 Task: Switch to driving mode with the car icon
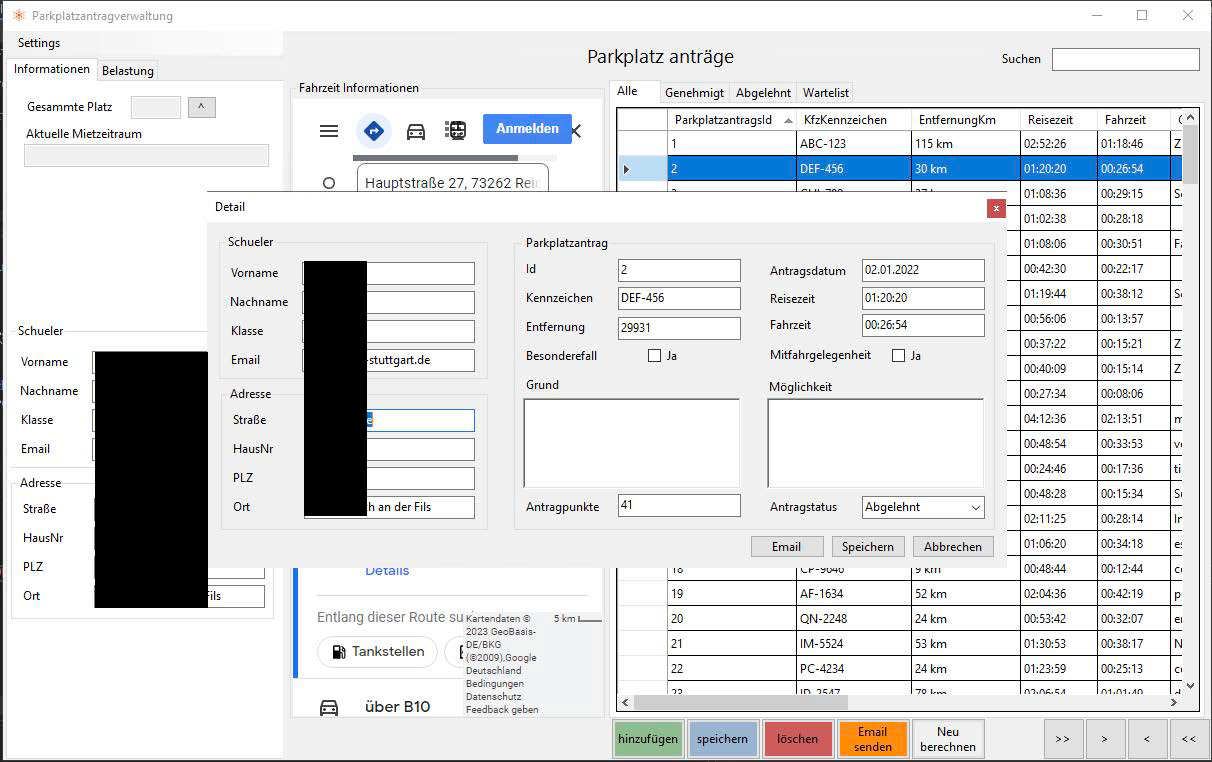tap(415, 131)
